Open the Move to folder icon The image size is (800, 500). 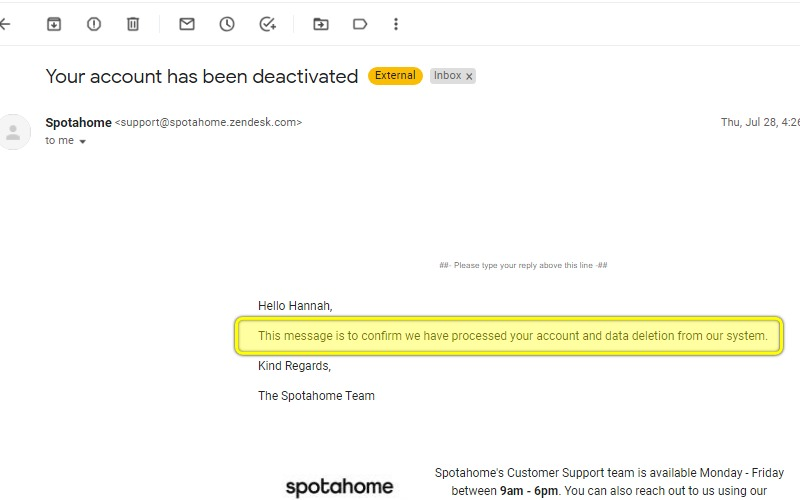320,24
